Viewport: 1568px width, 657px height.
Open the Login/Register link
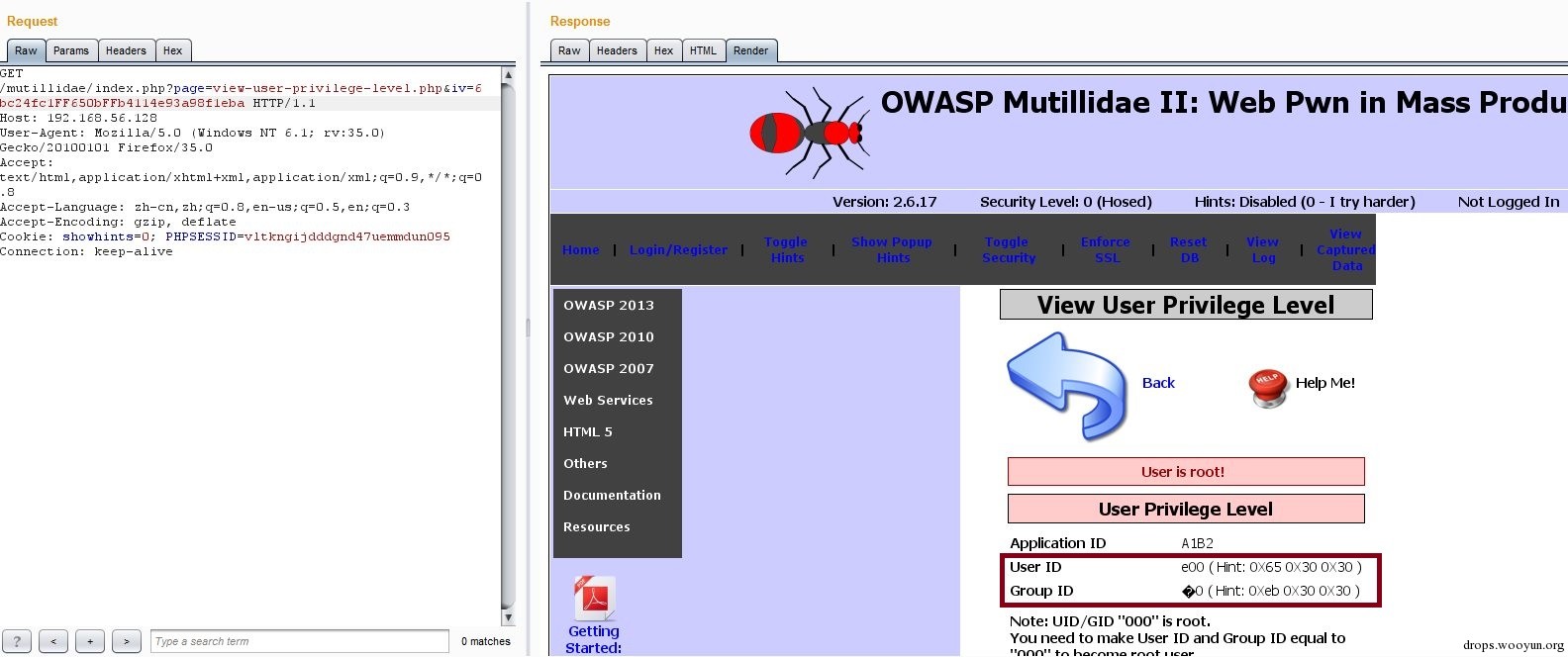click(678, 250)
